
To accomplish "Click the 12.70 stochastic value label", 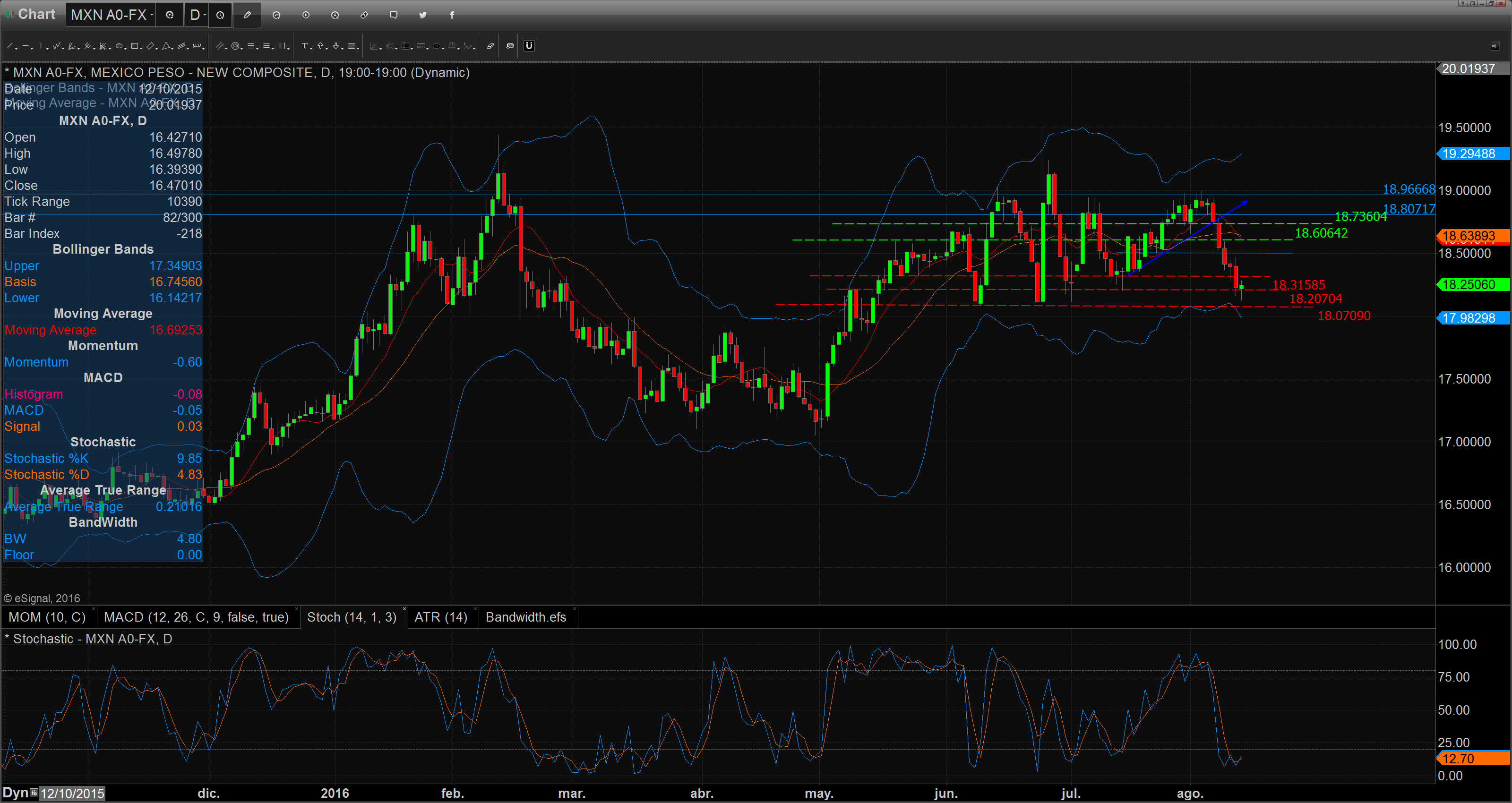I will 1473,759.
